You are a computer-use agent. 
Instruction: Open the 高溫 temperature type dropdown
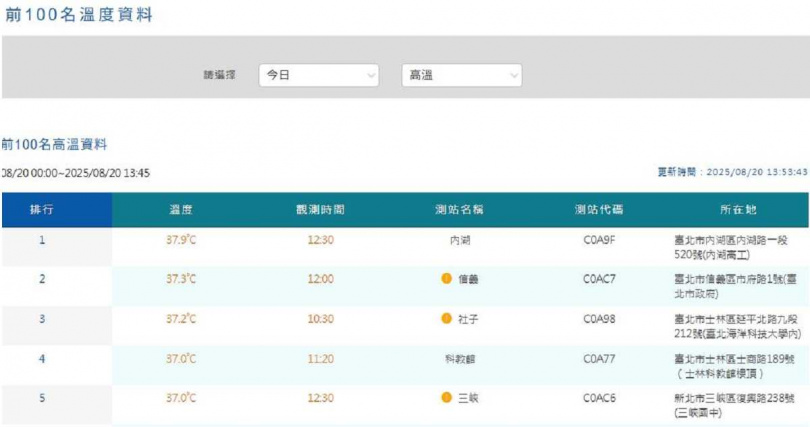[x=461, y=75]
